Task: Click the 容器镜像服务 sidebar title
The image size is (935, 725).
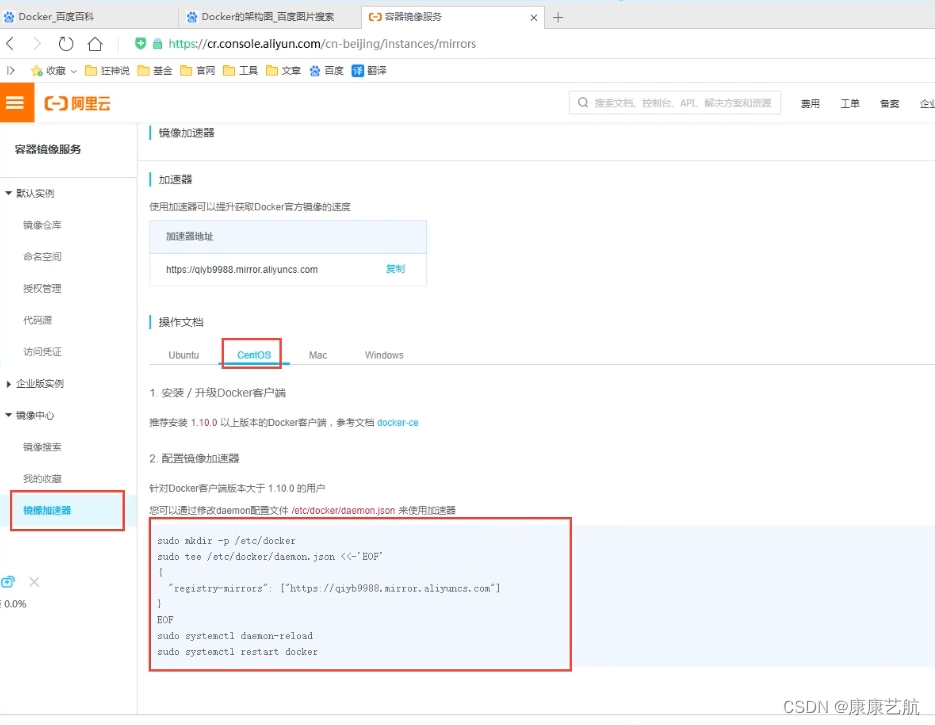Action: coord(48,149)
